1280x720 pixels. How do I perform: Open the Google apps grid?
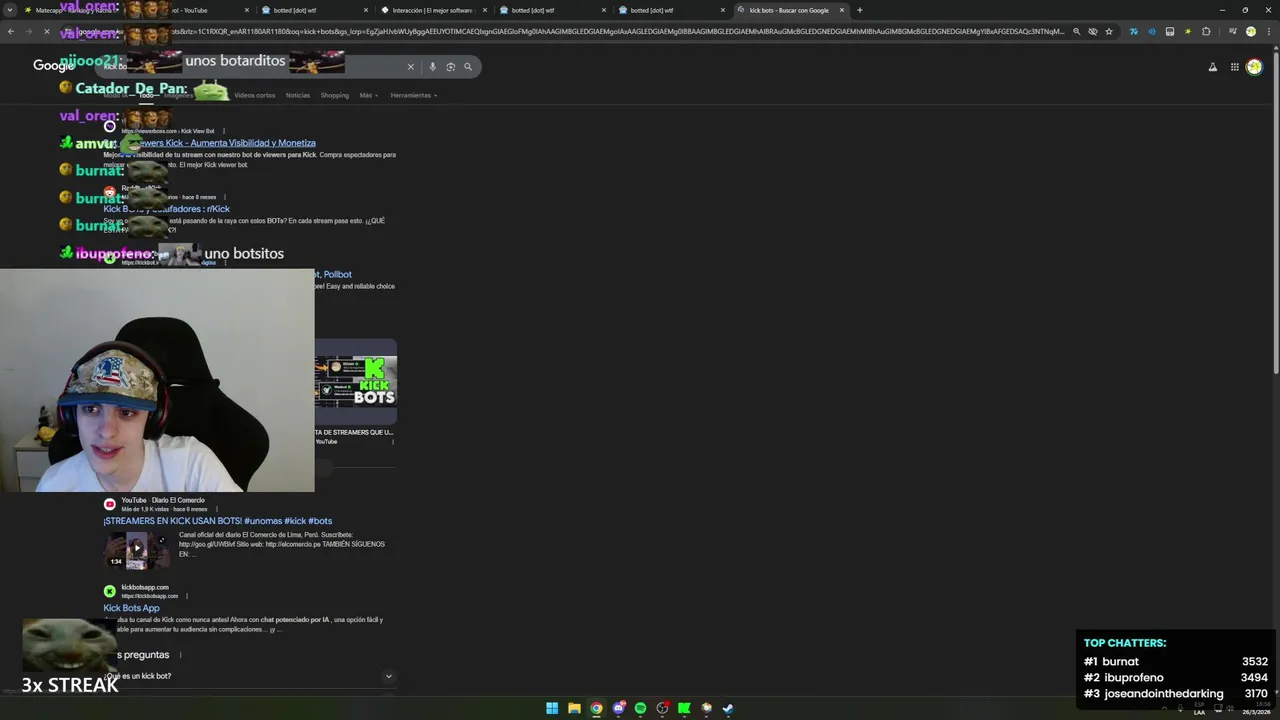pos(1235,67)
